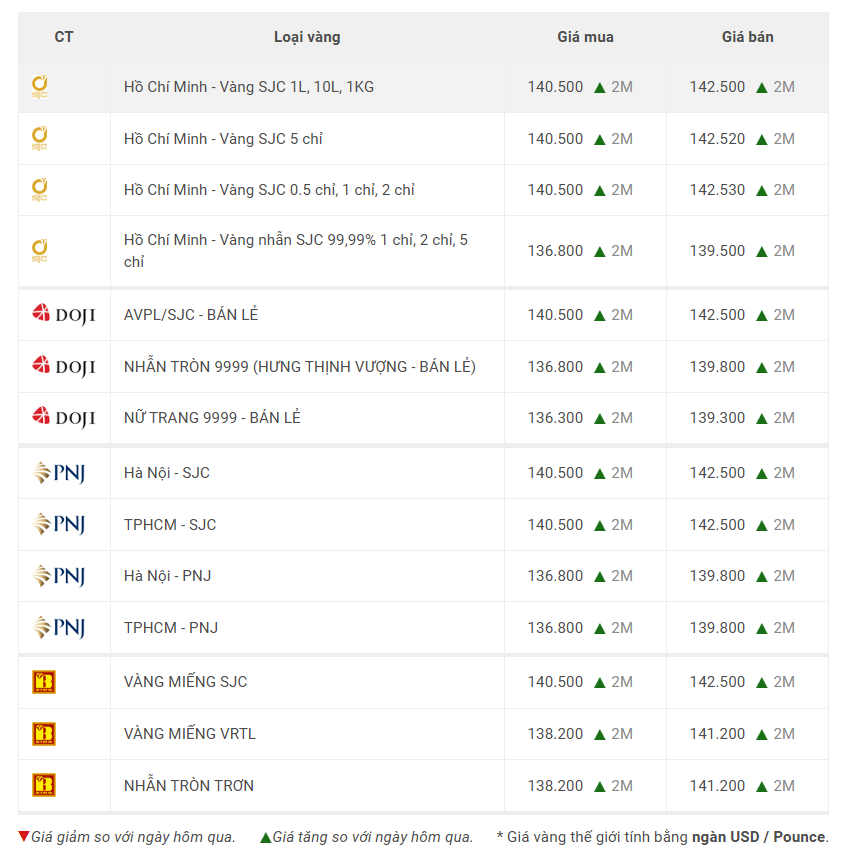Click the red down triangle in the legend
842x855 pixels.
pos(24,837)
